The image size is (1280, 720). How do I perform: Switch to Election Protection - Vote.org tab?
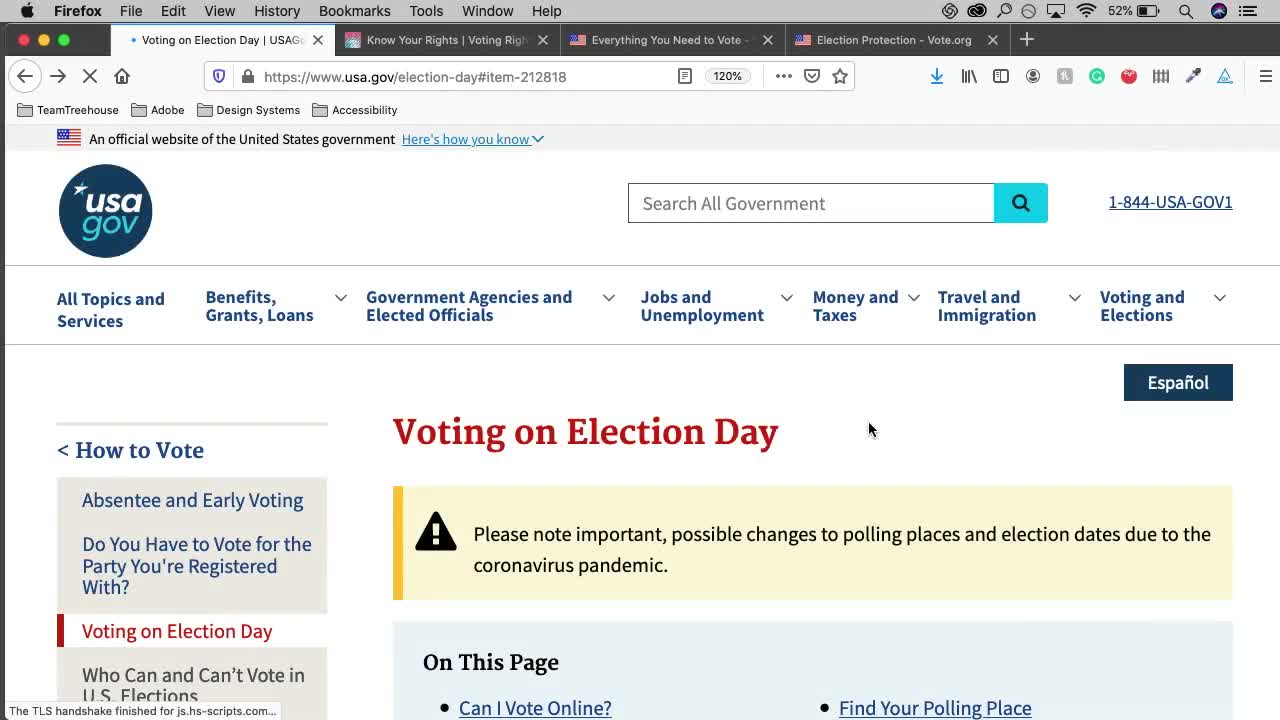893,40
